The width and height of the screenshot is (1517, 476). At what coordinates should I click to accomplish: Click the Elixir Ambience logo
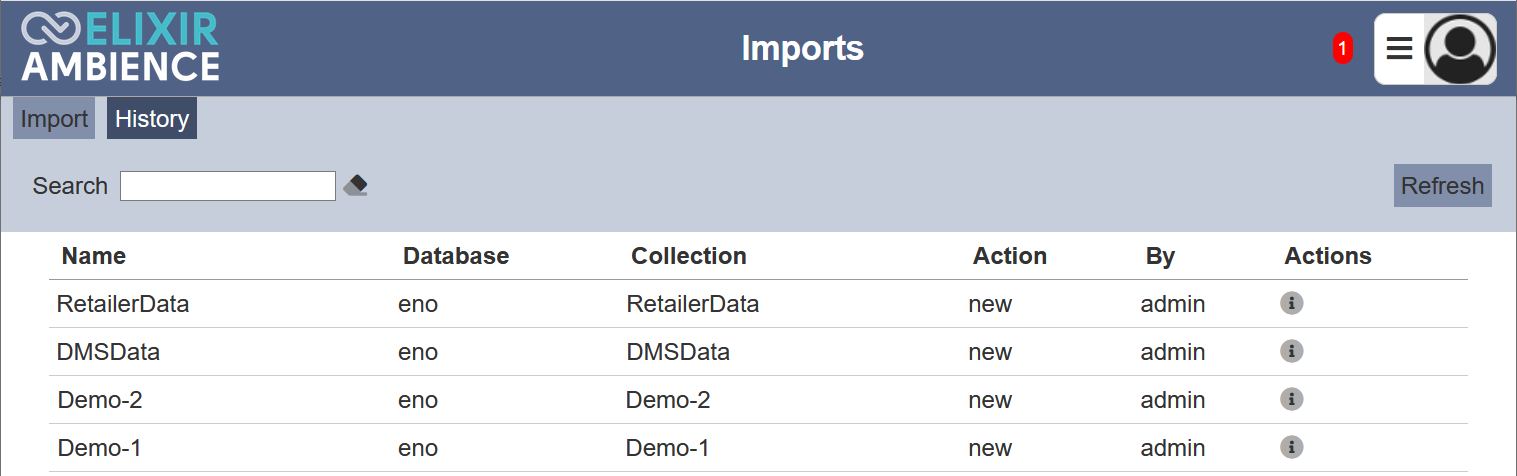(x=120, y=48)
